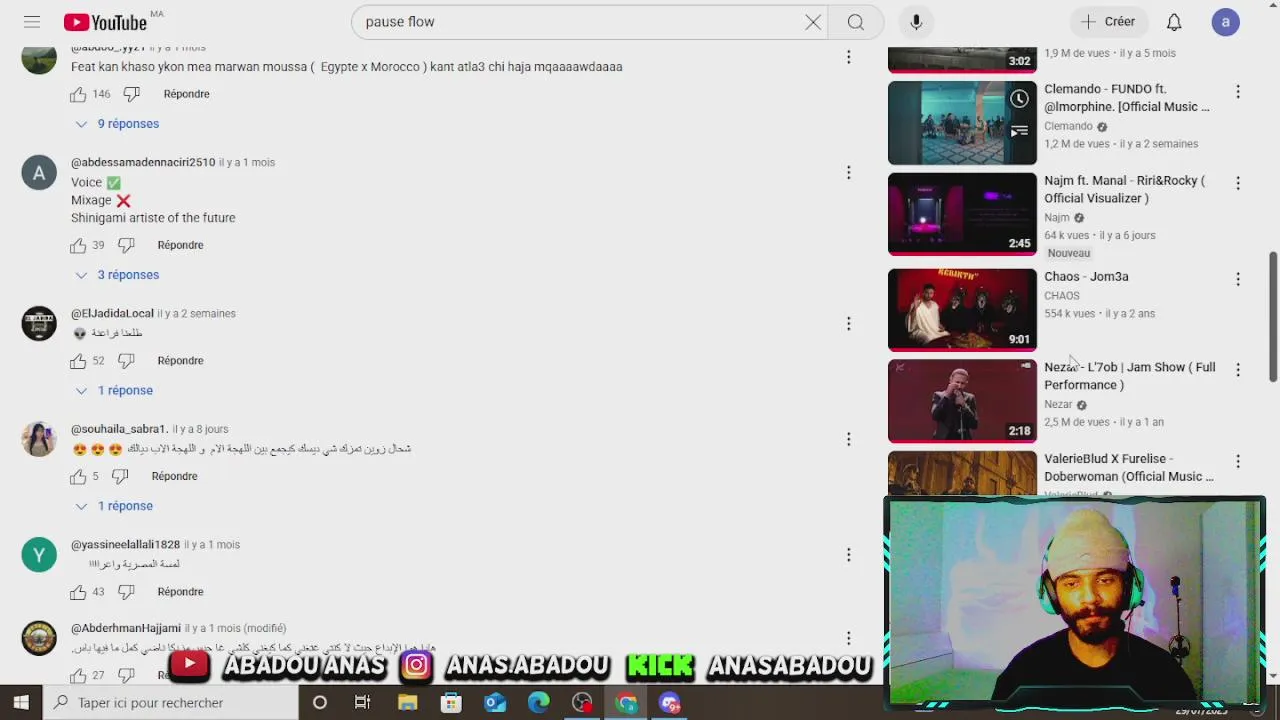This screenshot has width=1280, height=720.
Task: Reply to the yassineelallali1828 comment
Action: point(180,592)
